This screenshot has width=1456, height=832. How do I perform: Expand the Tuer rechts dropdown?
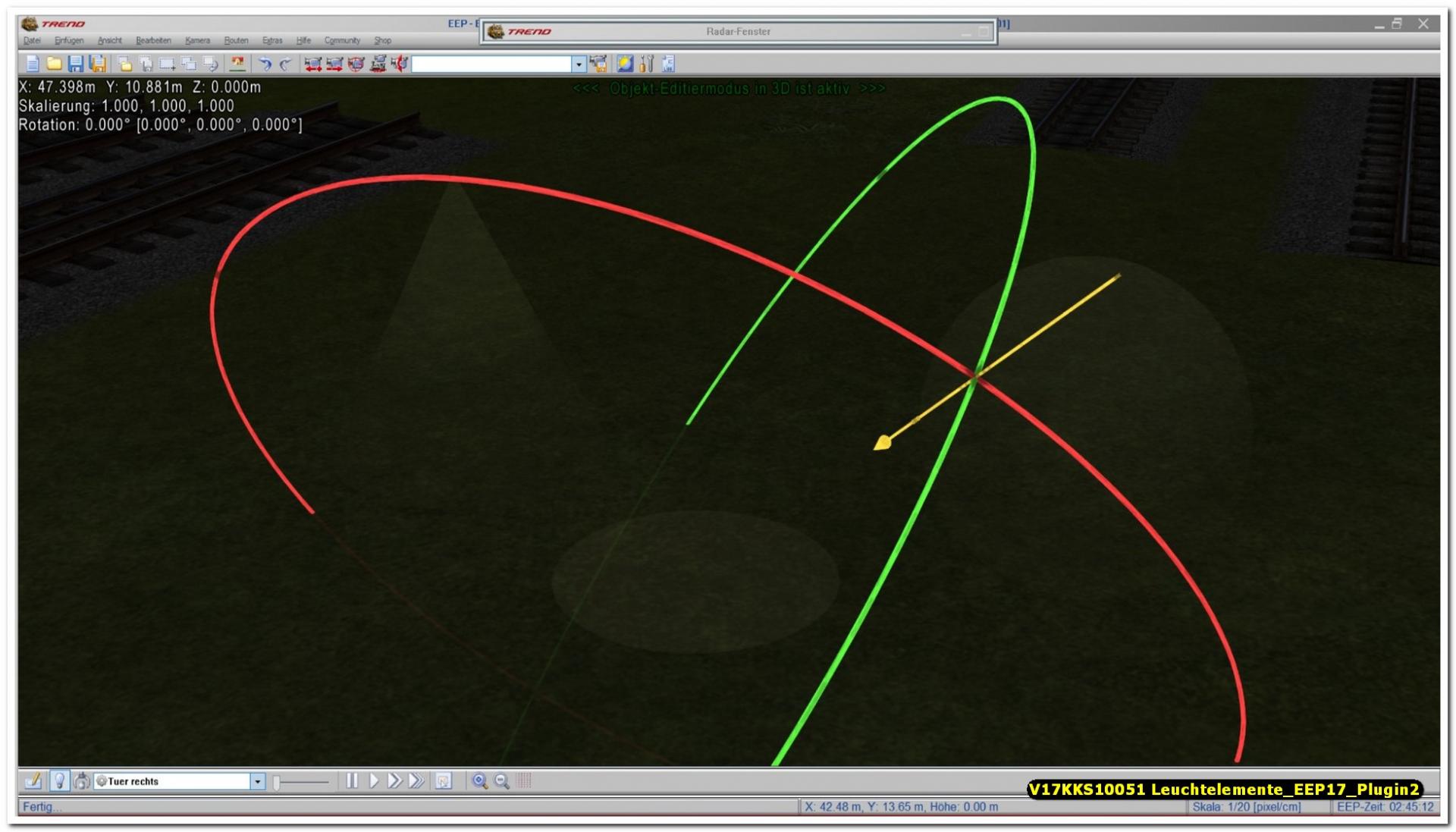tap(257, 781)
